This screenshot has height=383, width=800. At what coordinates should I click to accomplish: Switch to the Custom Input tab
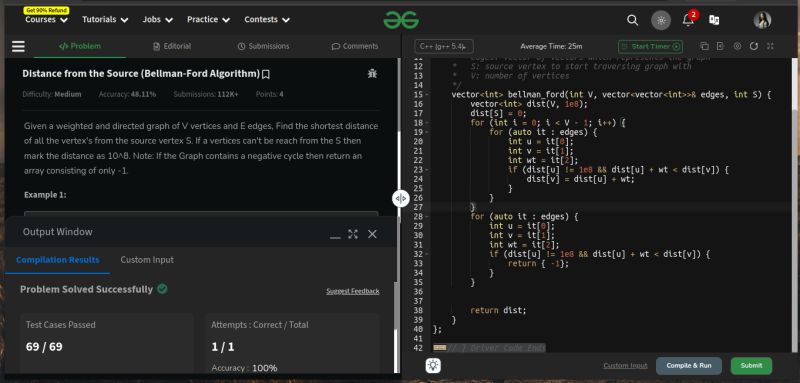(x=147, y=260)
